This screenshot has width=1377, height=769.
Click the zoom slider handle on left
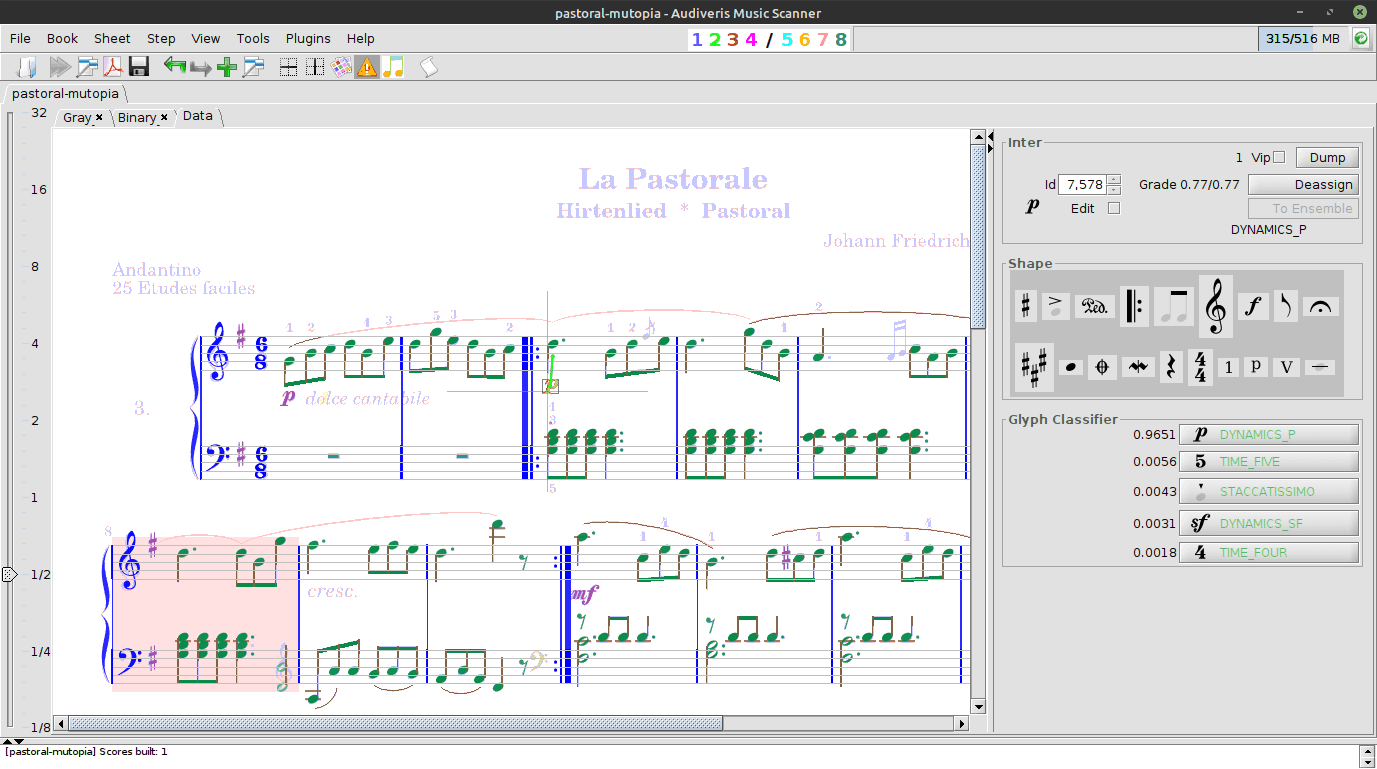(9, 574)
